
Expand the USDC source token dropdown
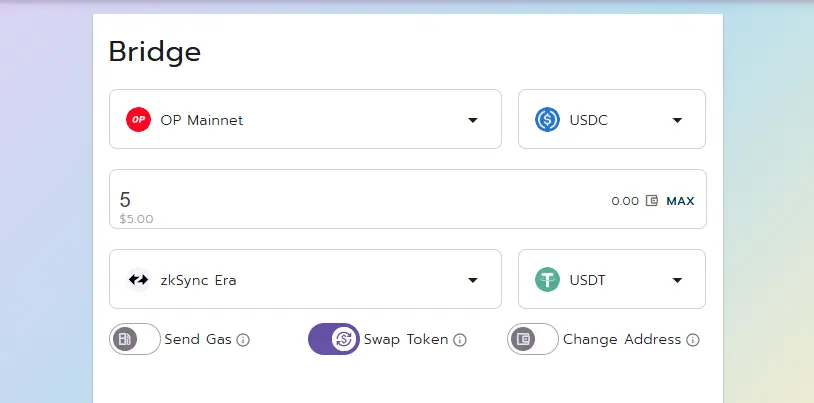coord(612,119)
